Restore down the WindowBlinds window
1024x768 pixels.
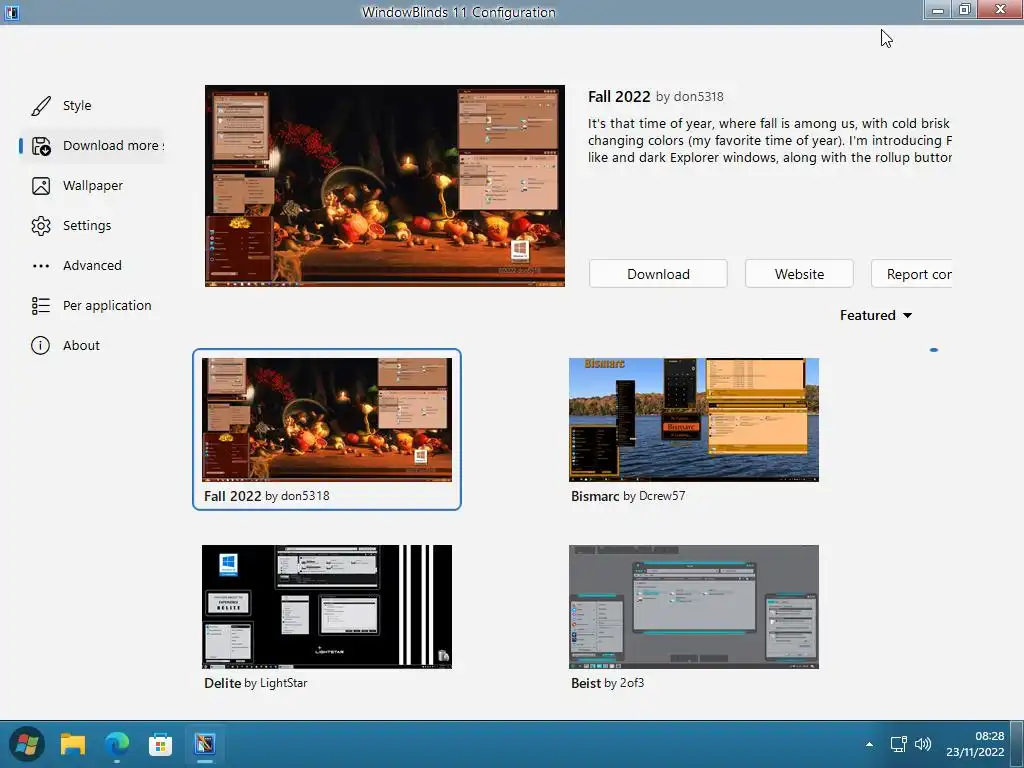point(965,10)
